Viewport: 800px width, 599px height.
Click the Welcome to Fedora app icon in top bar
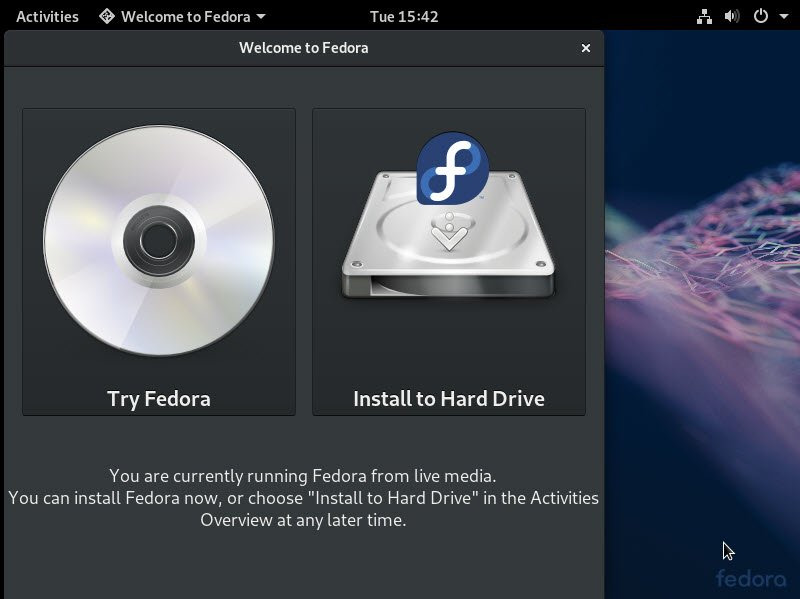click(107, 16)
